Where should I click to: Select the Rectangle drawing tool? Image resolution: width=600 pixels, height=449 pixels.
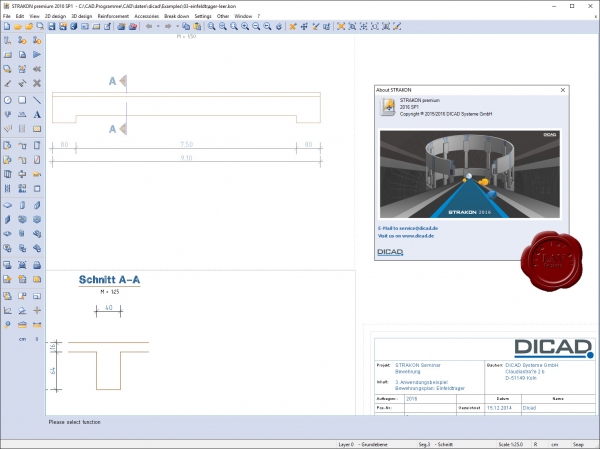[x=22, y=100]
